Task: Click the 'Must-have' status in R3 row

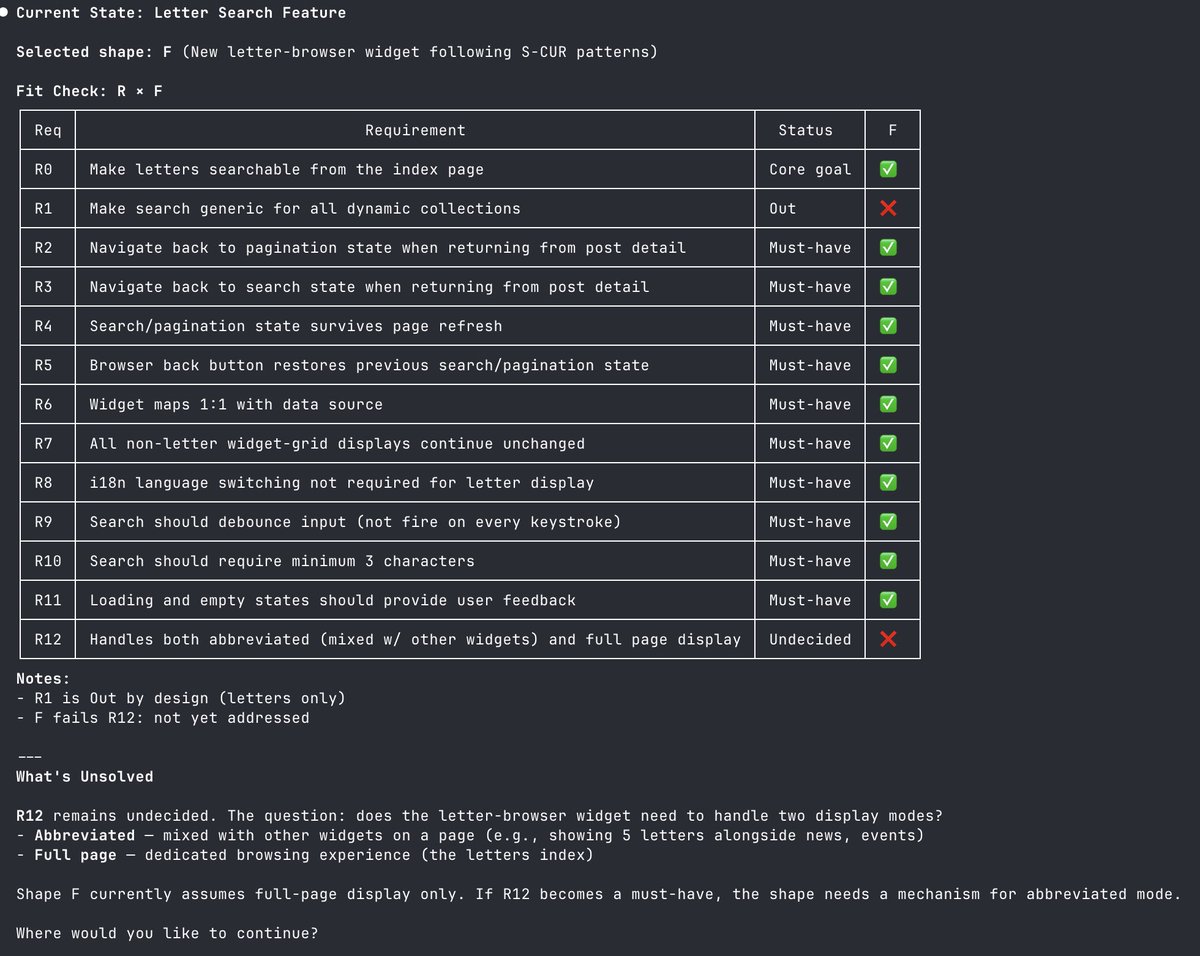Action: (x=810, y=286)
